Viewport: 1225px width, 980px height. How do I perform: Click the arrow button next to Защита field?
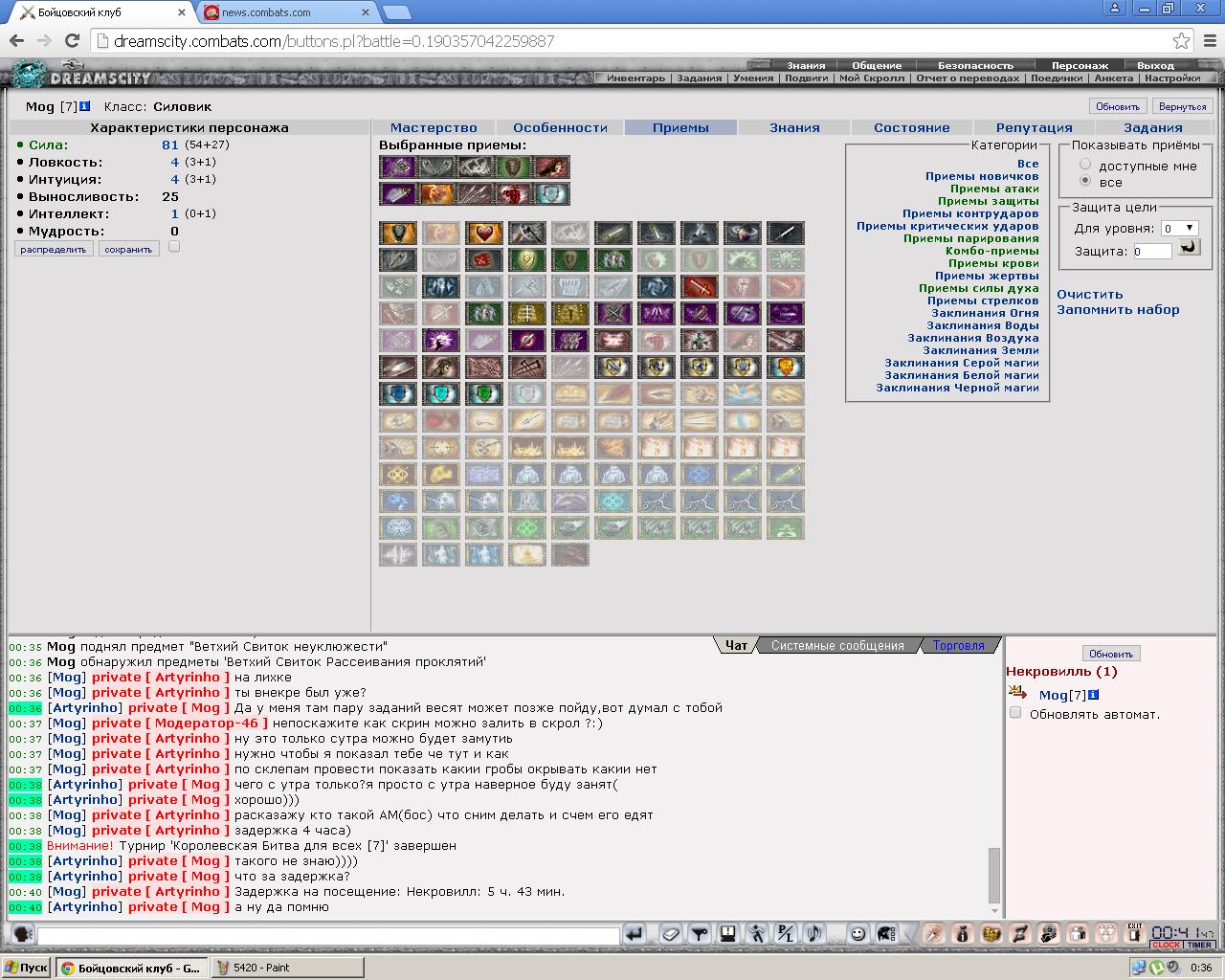click(x=1189, y=248)
